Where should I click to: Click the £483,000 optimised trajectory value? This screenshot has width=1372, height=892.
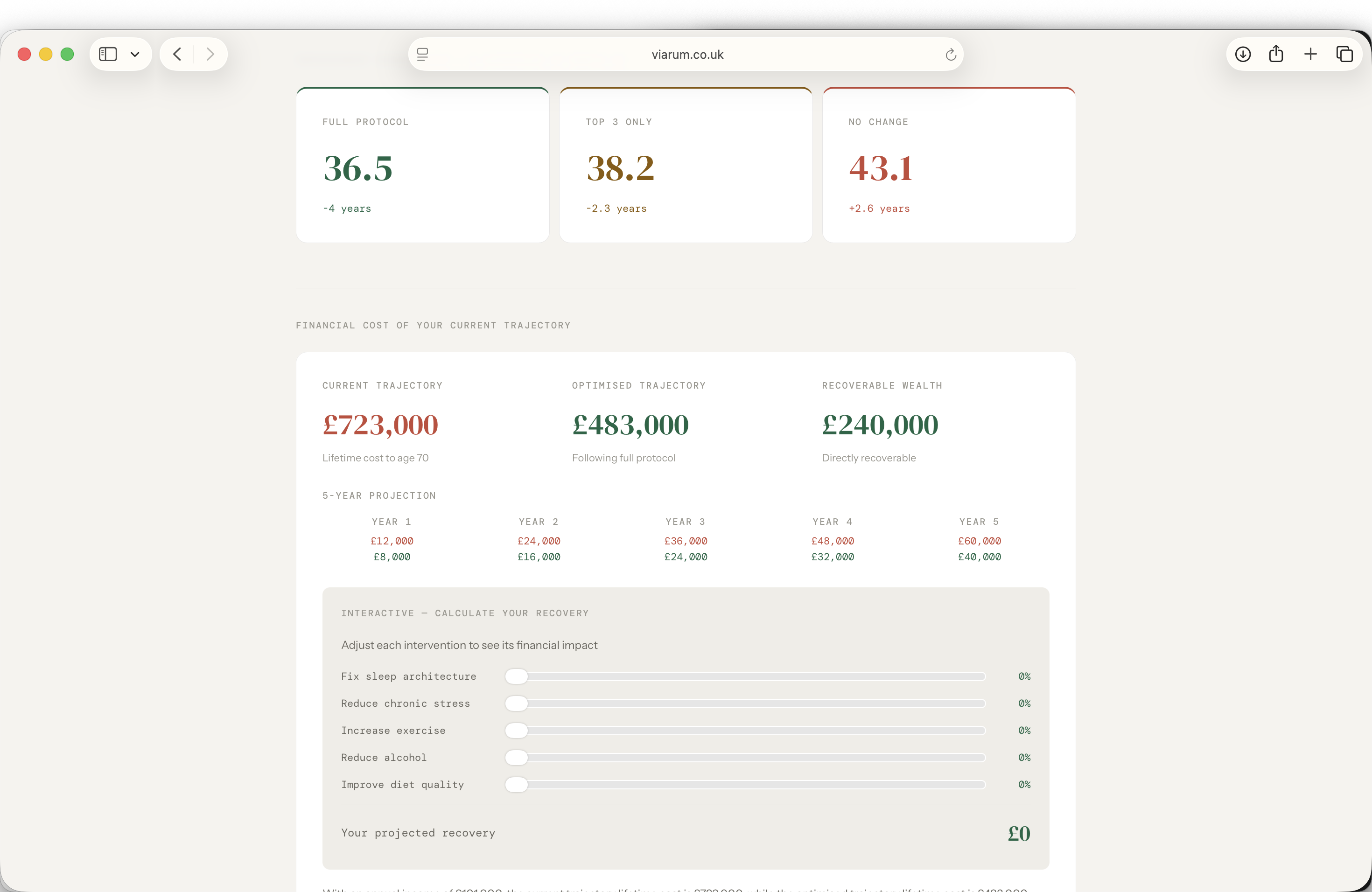point(630,425)
